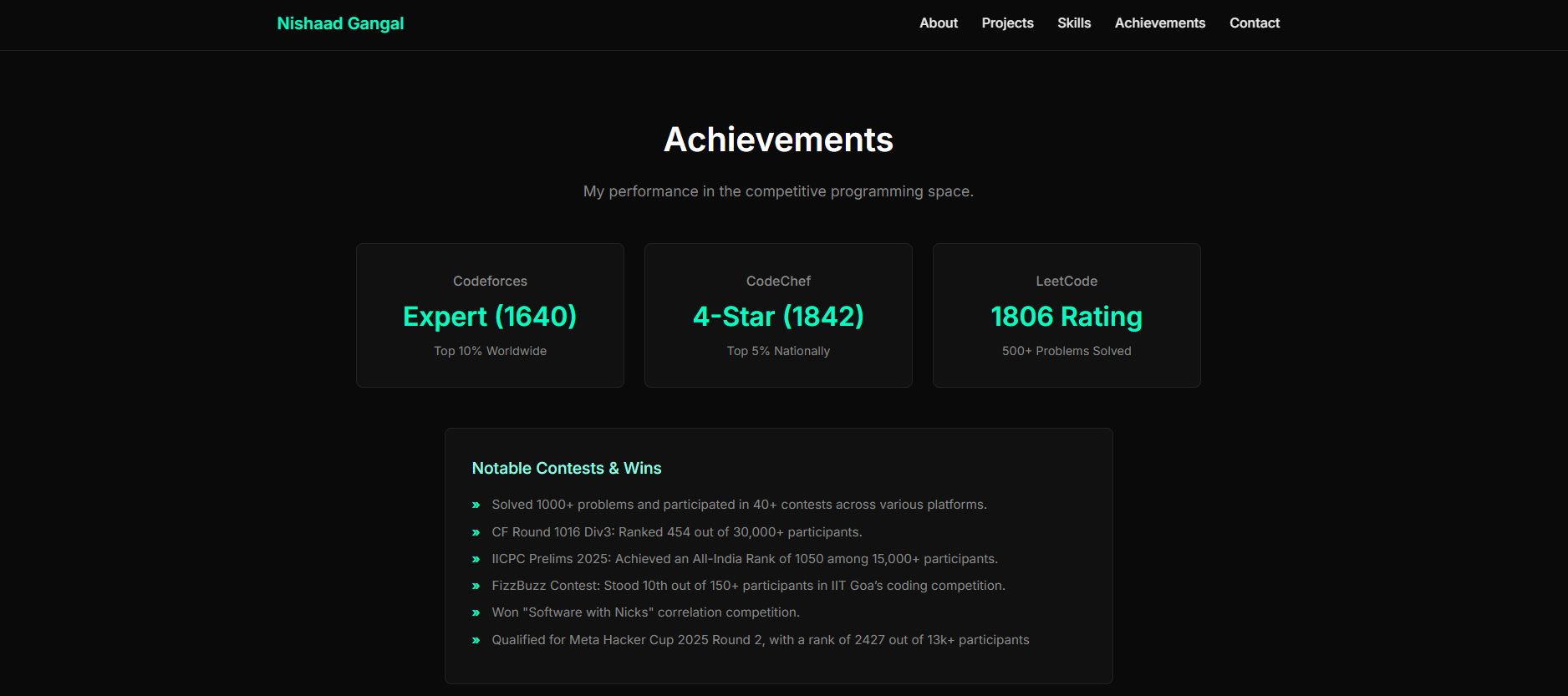
Task: Select Achievements in the navigation bar
Action: coord(1160,23)
